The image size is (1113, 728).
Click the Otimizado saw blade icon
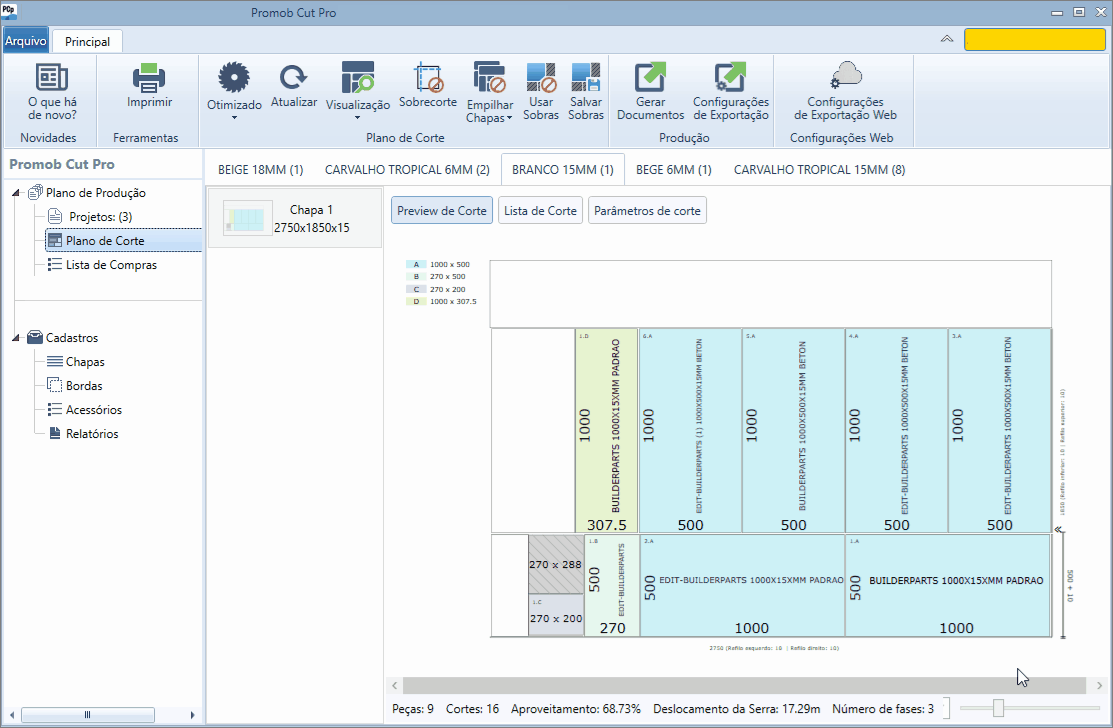(x=234, y=77)
